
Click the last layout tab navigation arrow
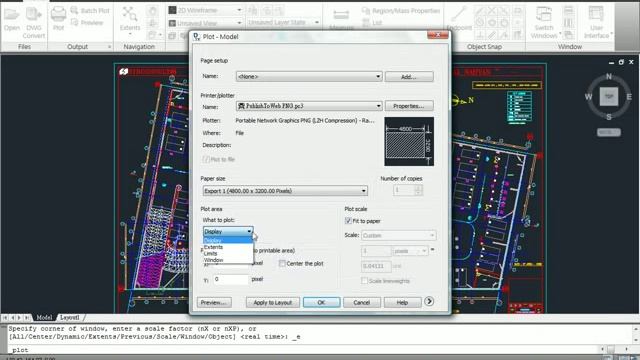click(27, 318)
